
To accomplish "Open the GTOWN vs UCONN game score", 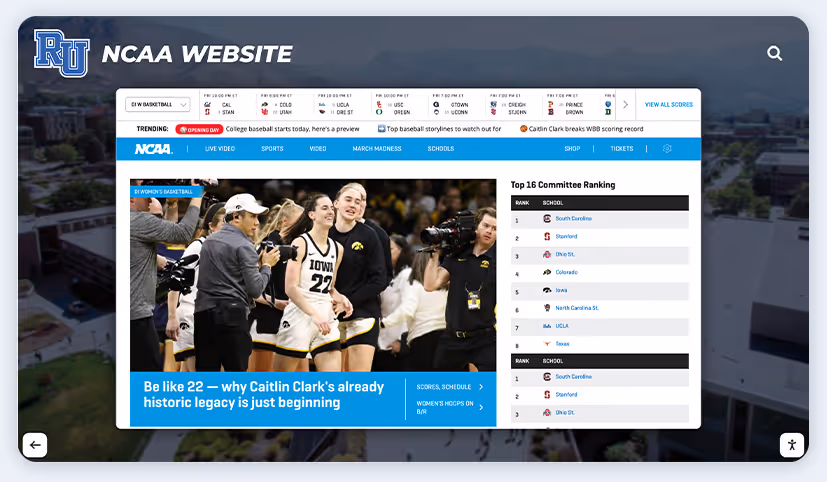I will tap(456, 105).
